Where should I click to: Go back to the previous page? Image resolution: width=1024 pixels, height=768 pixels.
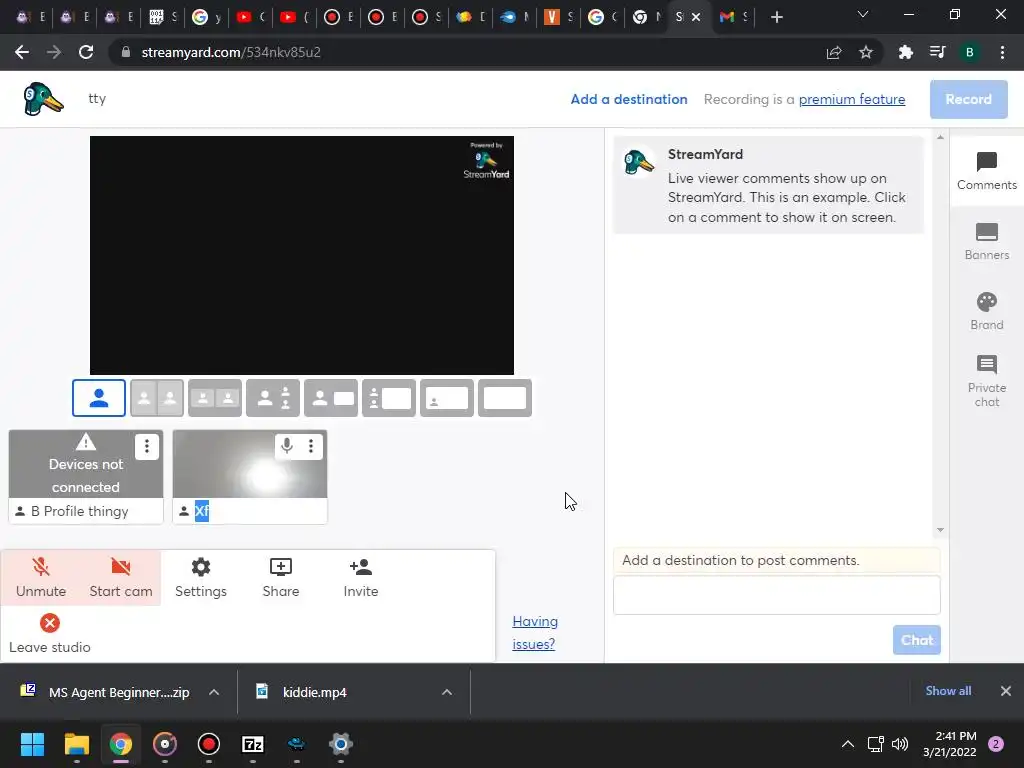coord(22,52)
